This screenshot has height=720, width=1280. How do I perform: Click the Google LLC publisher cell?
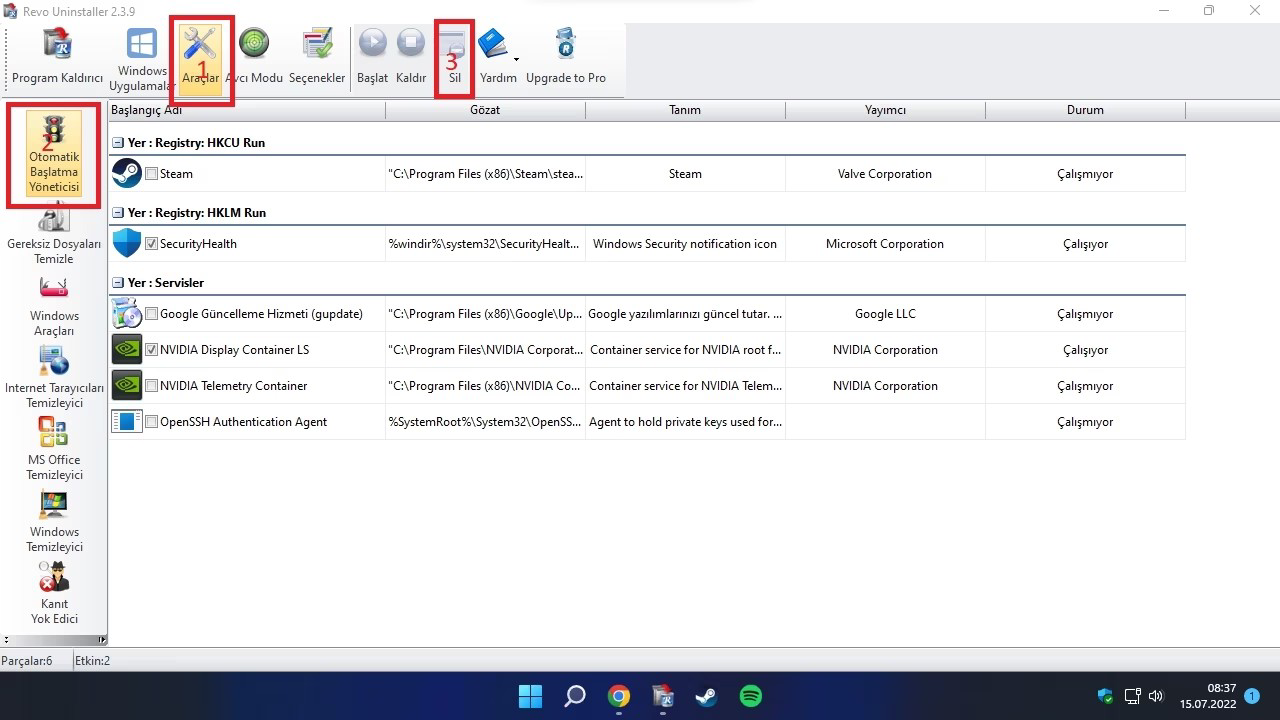coord(885,314)
